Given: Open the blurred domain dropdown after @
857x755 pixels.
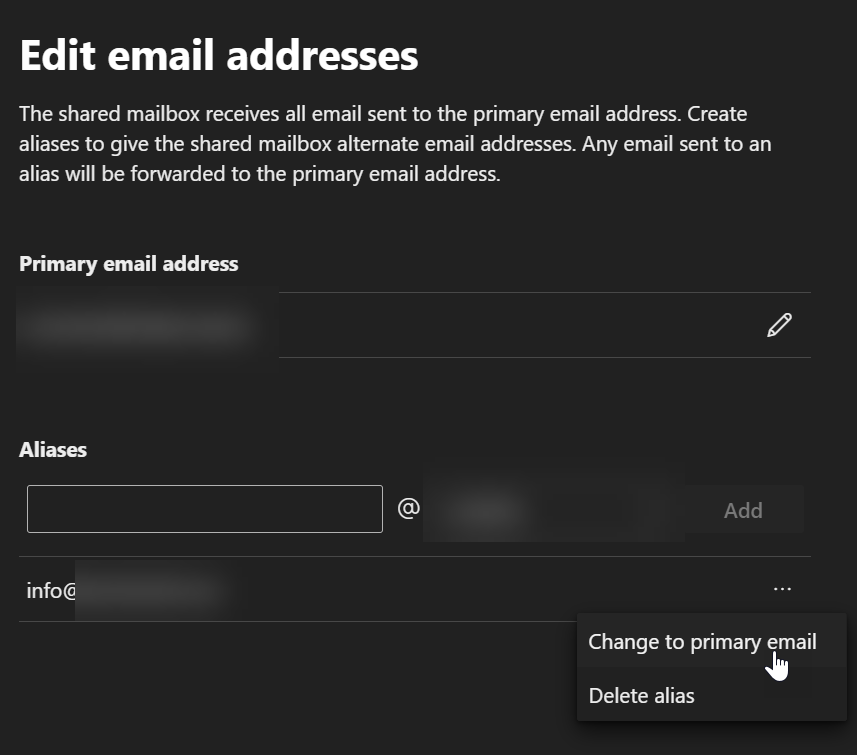Looking at the screenshot, I should coord(553,510).
